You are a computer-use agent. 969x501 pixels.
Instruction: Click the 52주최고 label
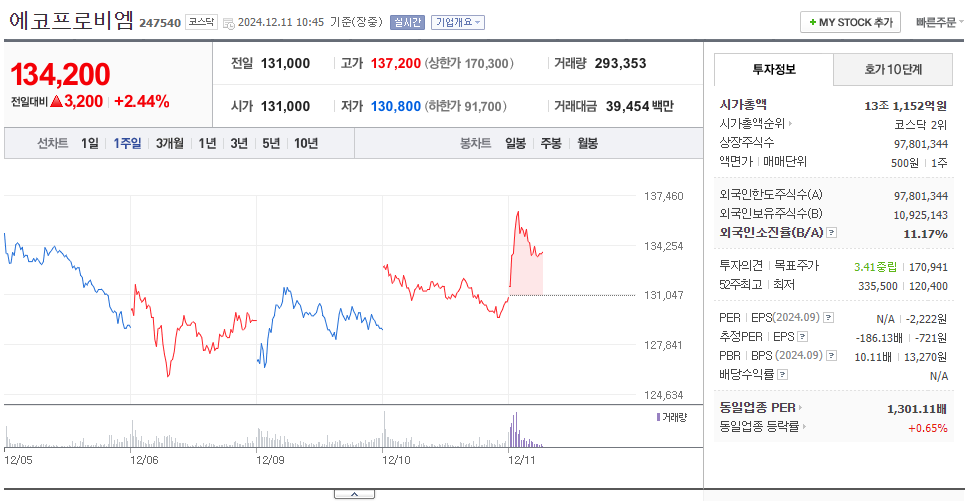(741, 285)
